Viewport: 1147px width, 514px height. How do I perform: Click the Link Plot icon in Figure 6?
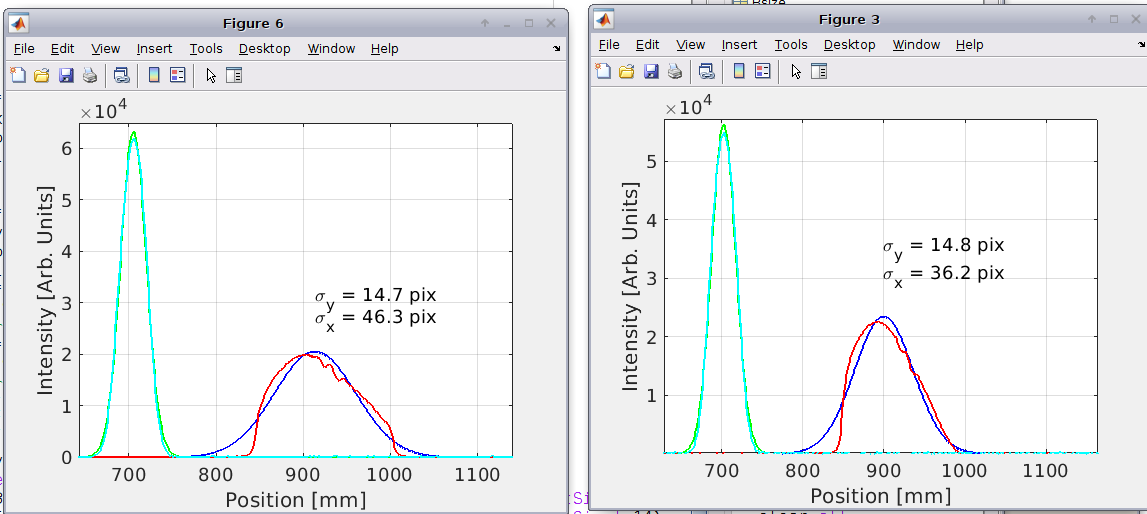121,75
